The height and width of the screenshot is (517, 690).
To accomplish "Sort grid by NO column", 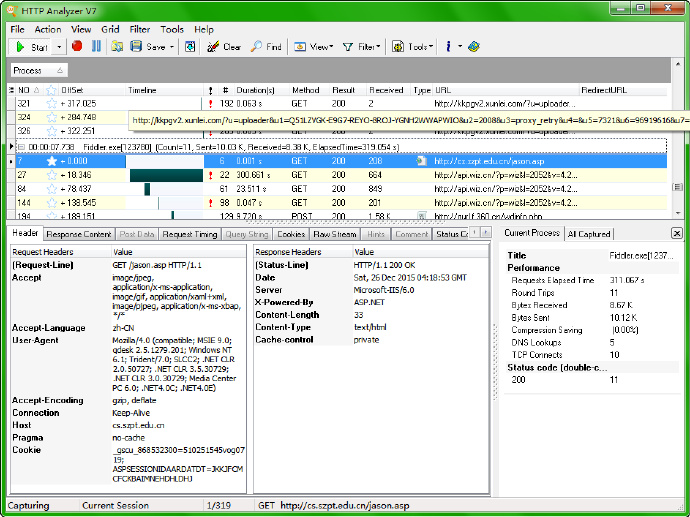I will click(x=29, y=90).
